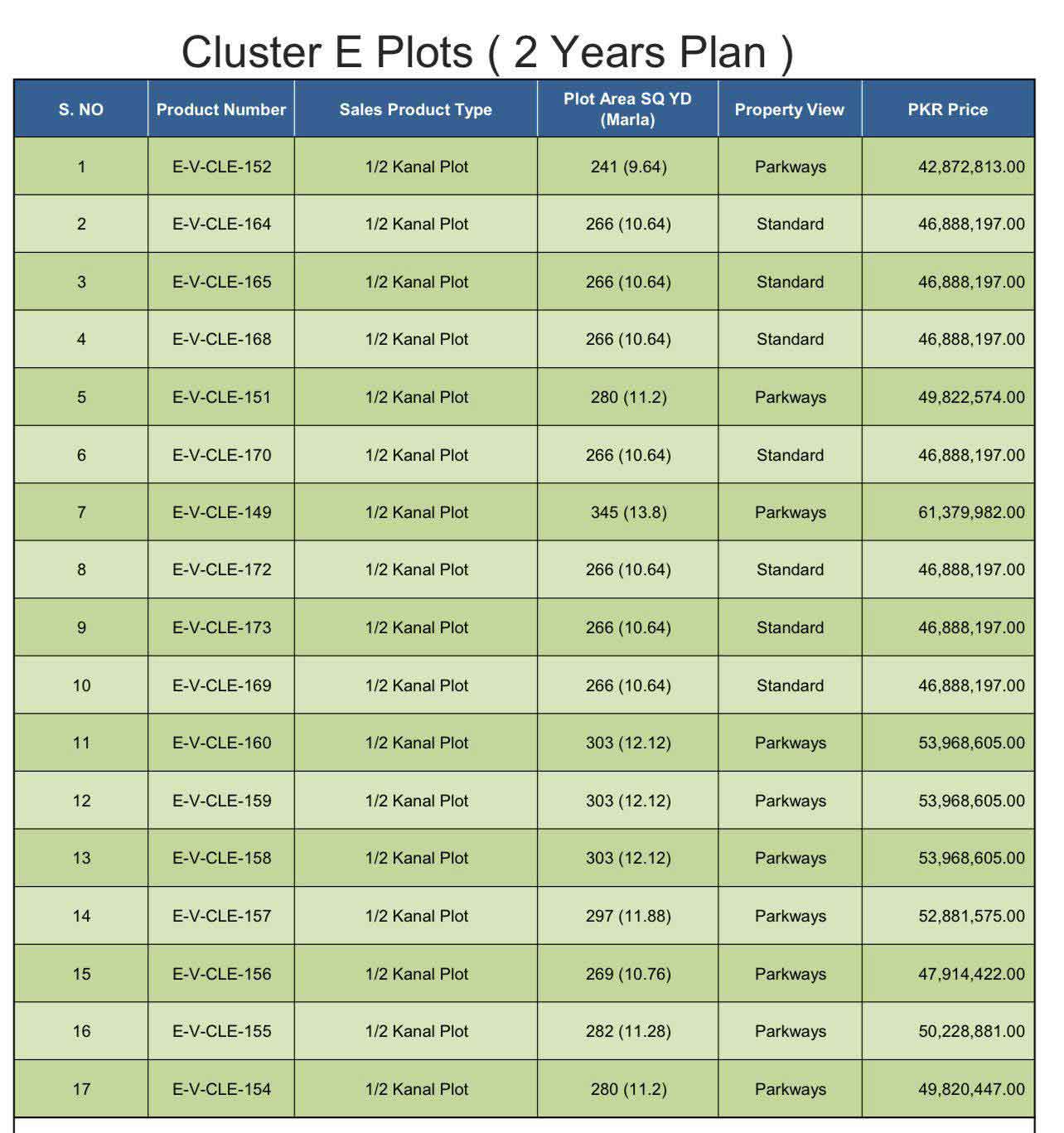
Task: Click price 42,872,813.00 cell
Action: 948,167
